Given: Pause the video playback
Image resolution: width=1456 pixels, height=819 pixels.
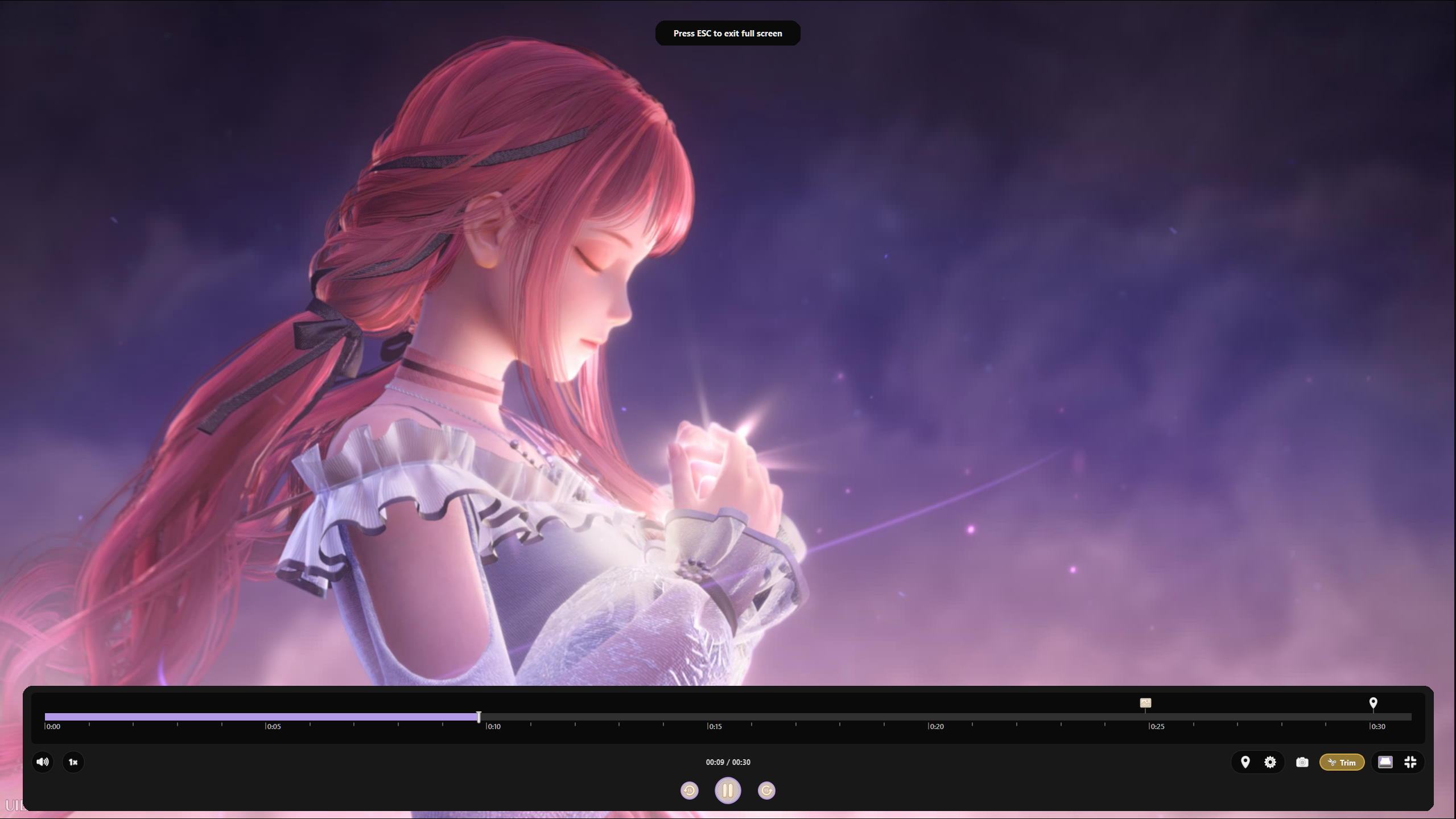Looking at the screenshot, I should 727,790.
